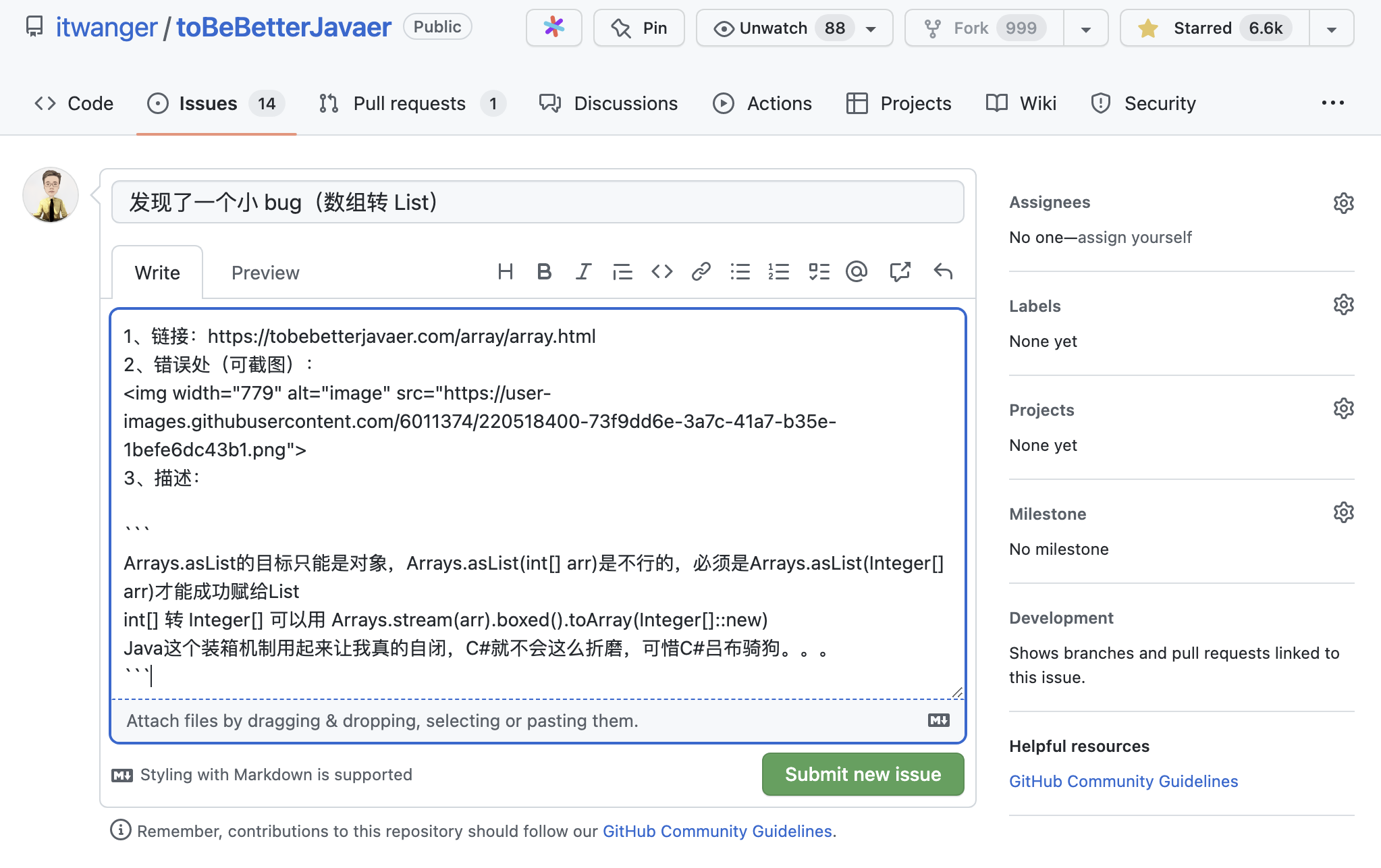Go to Pull requests tab

(x=412, y=103)
